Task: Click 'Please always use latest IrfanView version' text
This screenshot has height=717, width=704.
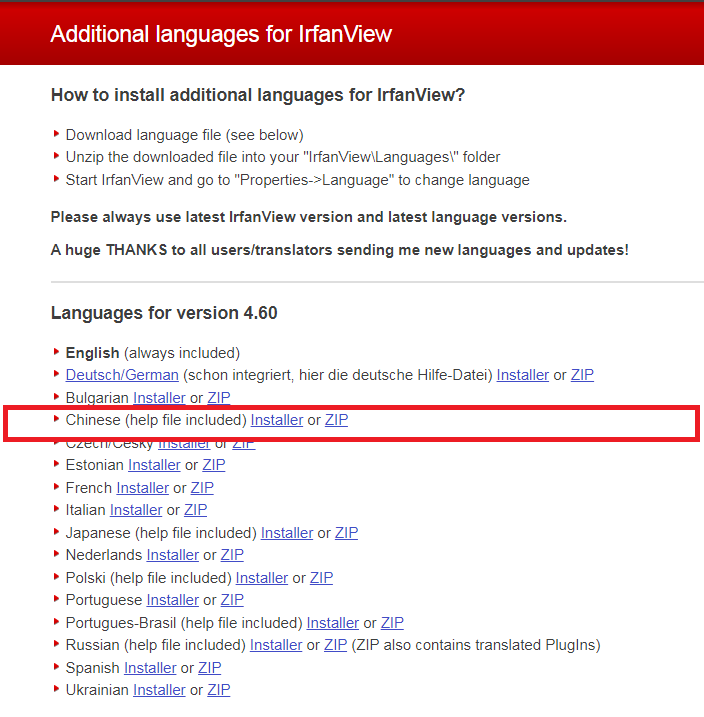Action: click(309, 217)
